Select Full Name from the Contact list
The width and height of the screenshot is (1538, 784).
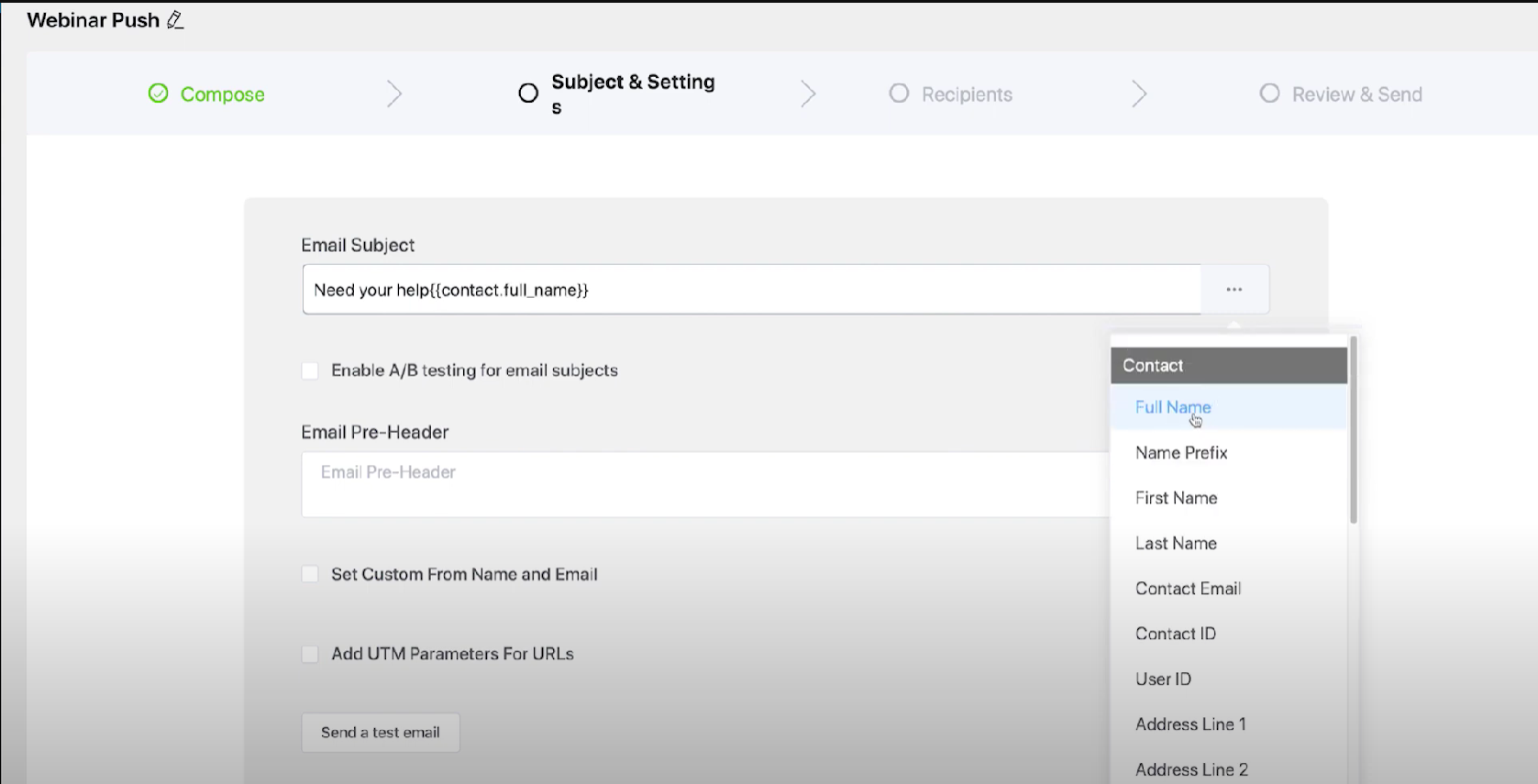point(1173,407)
